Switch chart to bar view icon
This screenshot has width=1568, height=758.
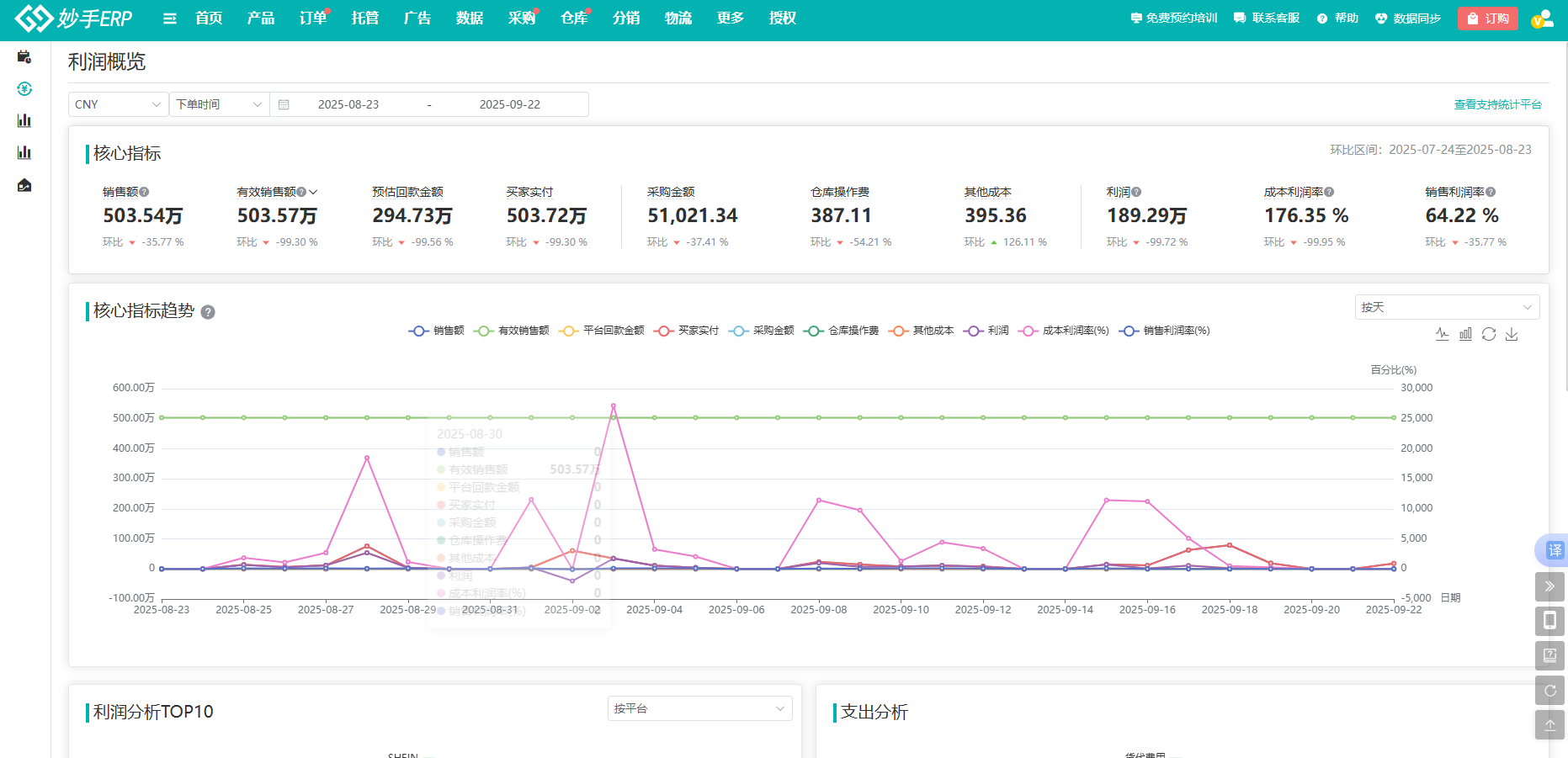1465,334
